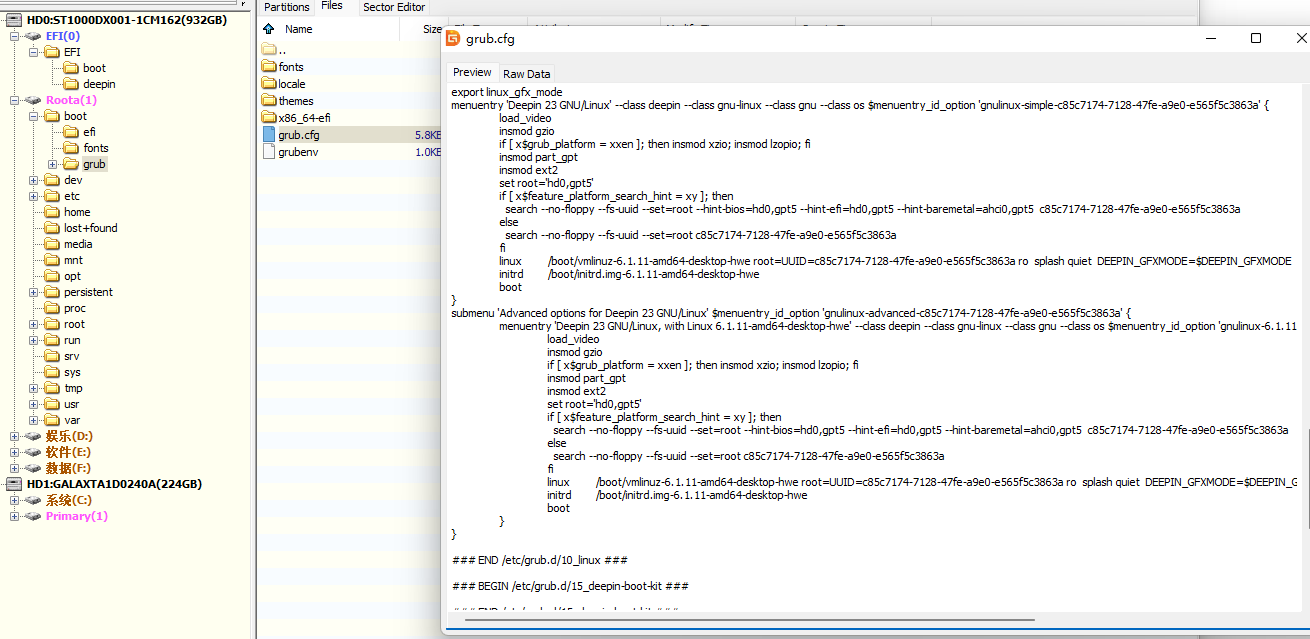Collapse the EFI(0) partition node

tap(14, 36)
